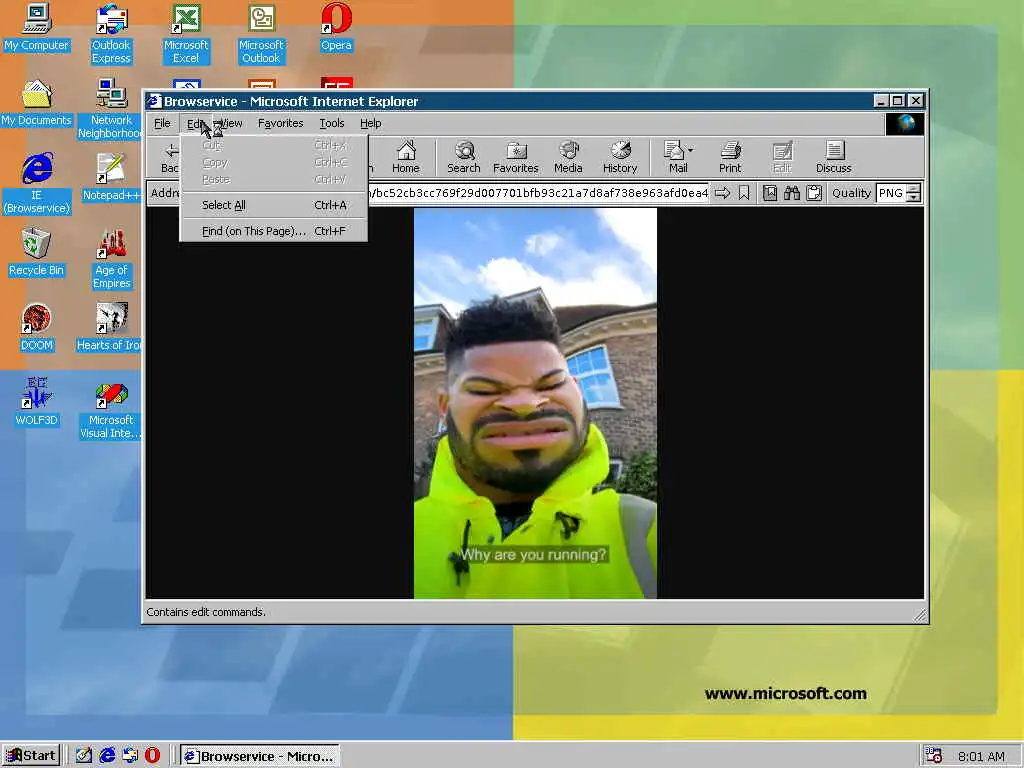Click the IE globe throbber icon
The width and height of the screenshot is (1024, 768).
pos(905,123)
